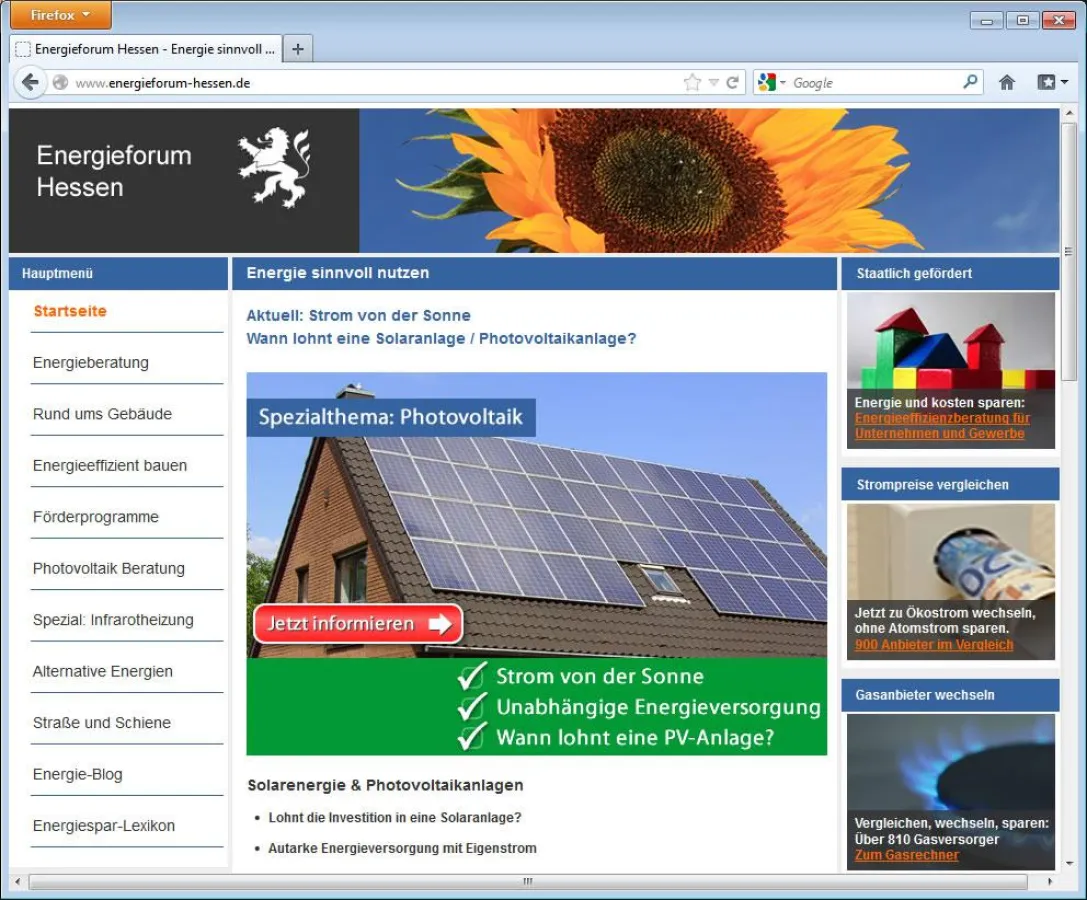The height and width of the screenshot is (900, 1087).
Task: Click the 900 Anbieter im Vergleich link
Action: [x=934, y=645]
